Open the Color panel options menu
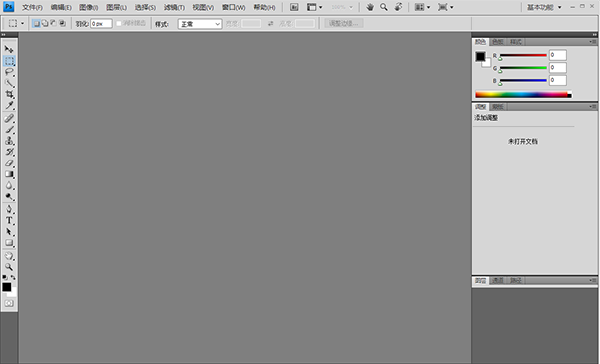The image size is (600, 364). 593,41
